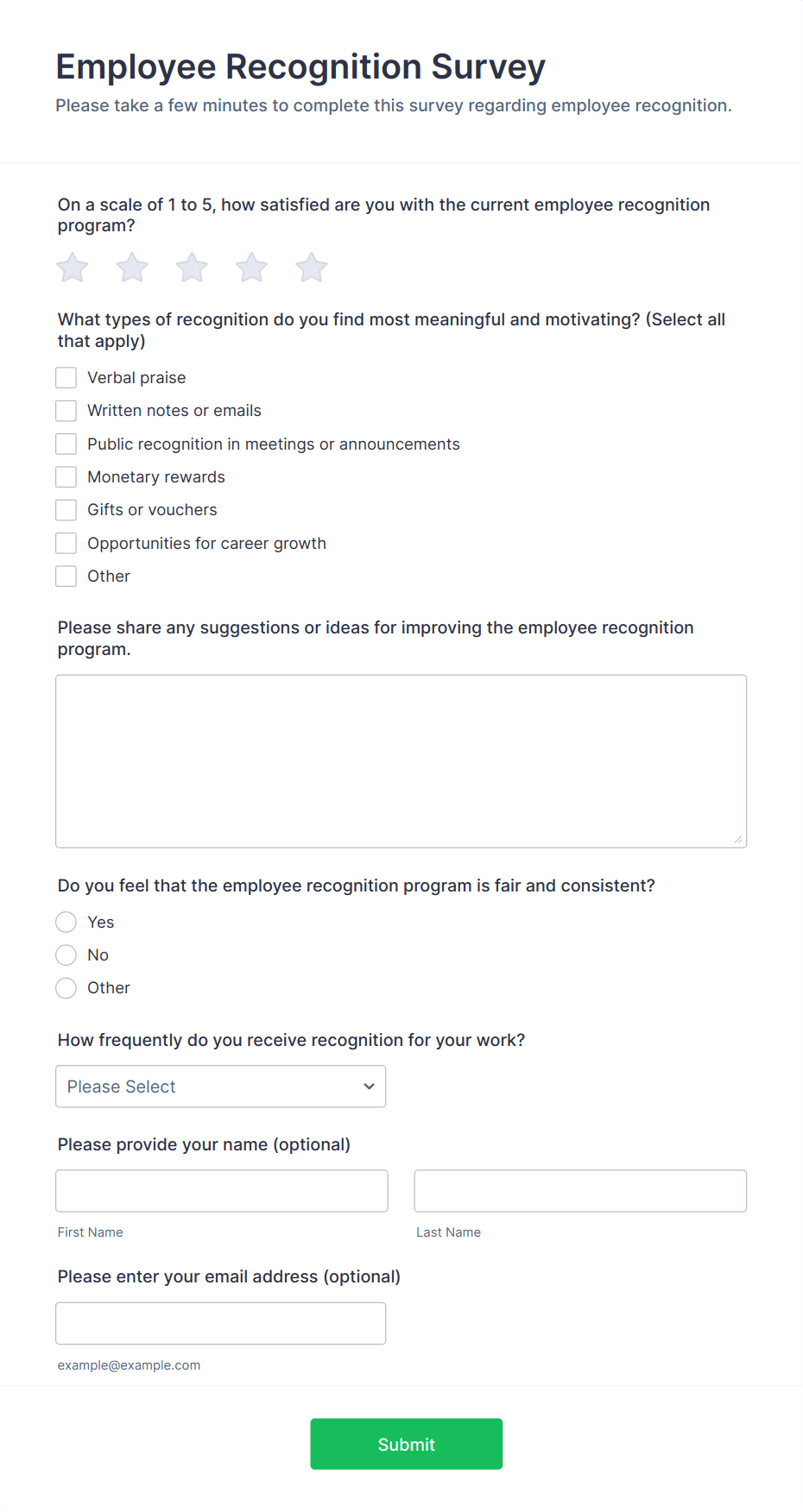Tick Opportunities for career growth
Image resolution: width=803 pixels, height=1512 pixels.
[66, 543]
